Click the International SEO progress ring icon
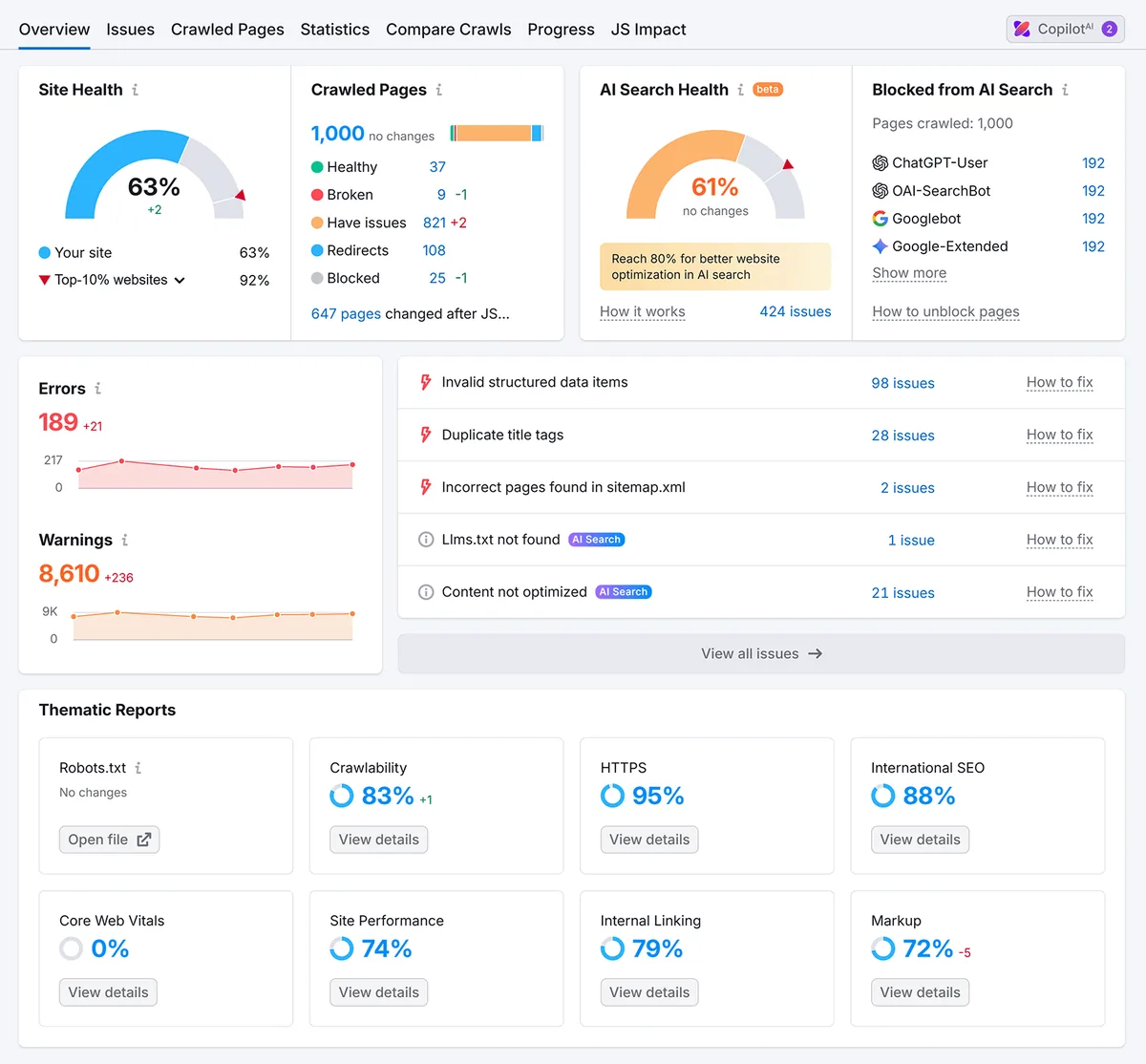 (x=883, y=796)
